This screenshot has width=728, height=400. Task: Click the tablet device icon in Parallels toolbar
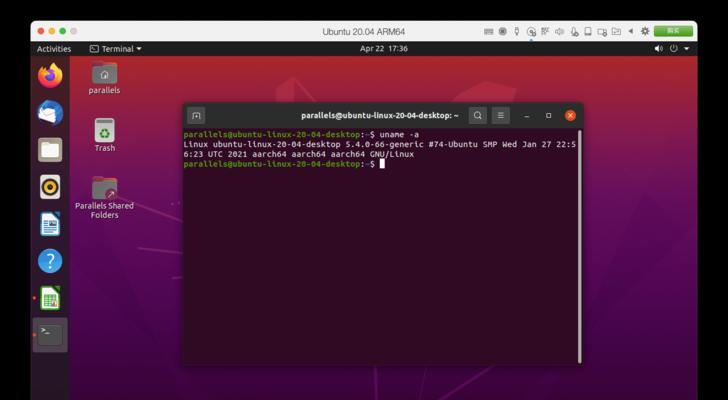click(x=588, y=32)
